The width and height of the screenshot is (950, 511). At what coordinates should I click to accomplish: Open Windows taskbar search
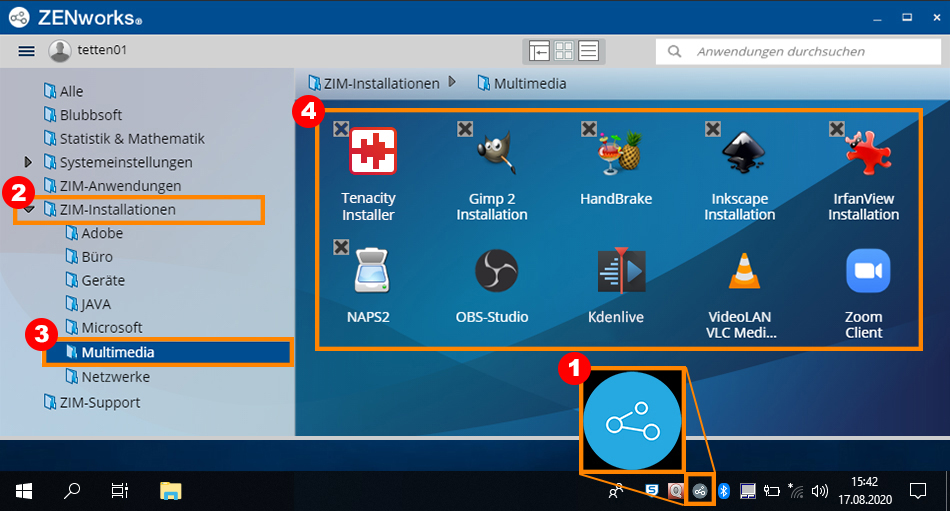coord(71,490)
